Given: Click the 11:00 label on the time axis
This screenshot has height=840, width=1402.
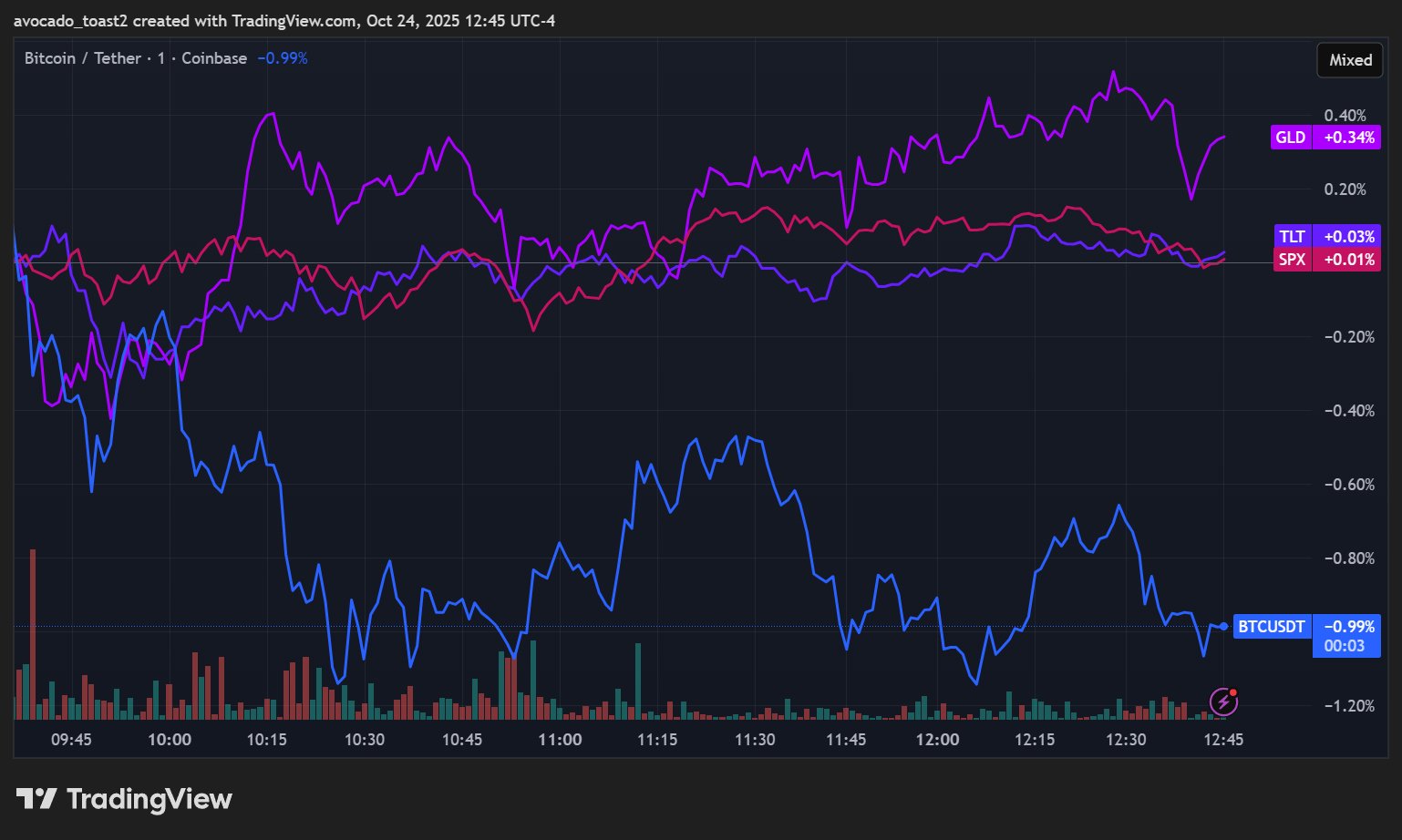Looking at the screenshot, I should pos(560,740).
